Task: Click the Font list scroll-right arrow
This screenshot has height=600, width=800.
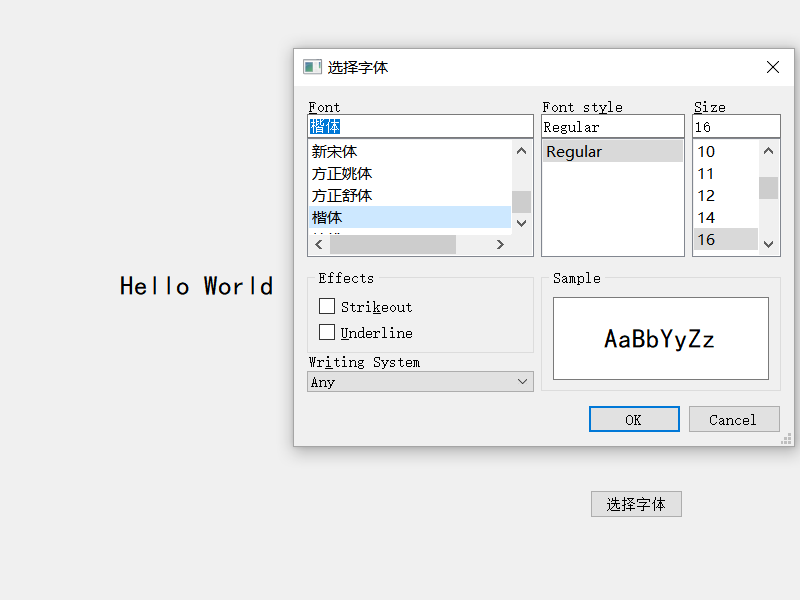Action: (x=500, y=244)
